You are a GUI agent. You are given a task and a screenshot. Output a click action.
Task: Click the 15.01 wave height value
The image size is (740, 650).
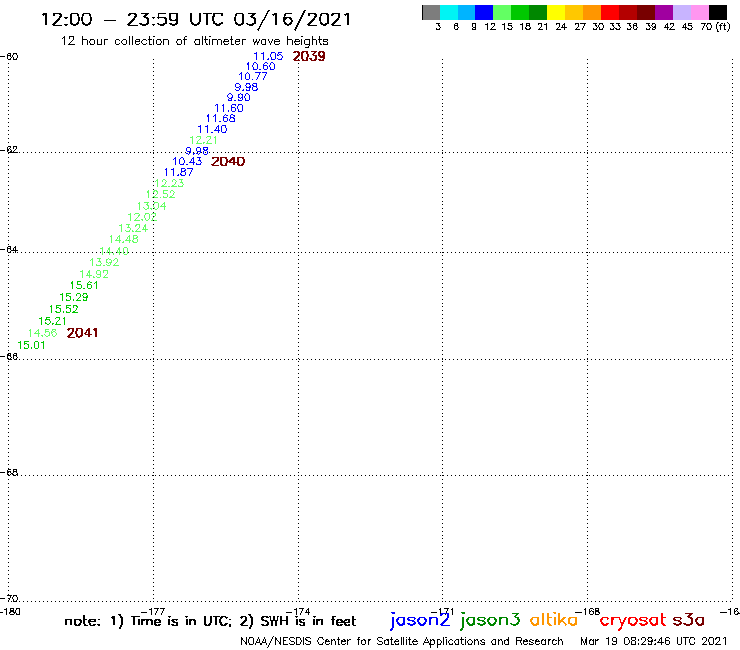tap(31, 345)
